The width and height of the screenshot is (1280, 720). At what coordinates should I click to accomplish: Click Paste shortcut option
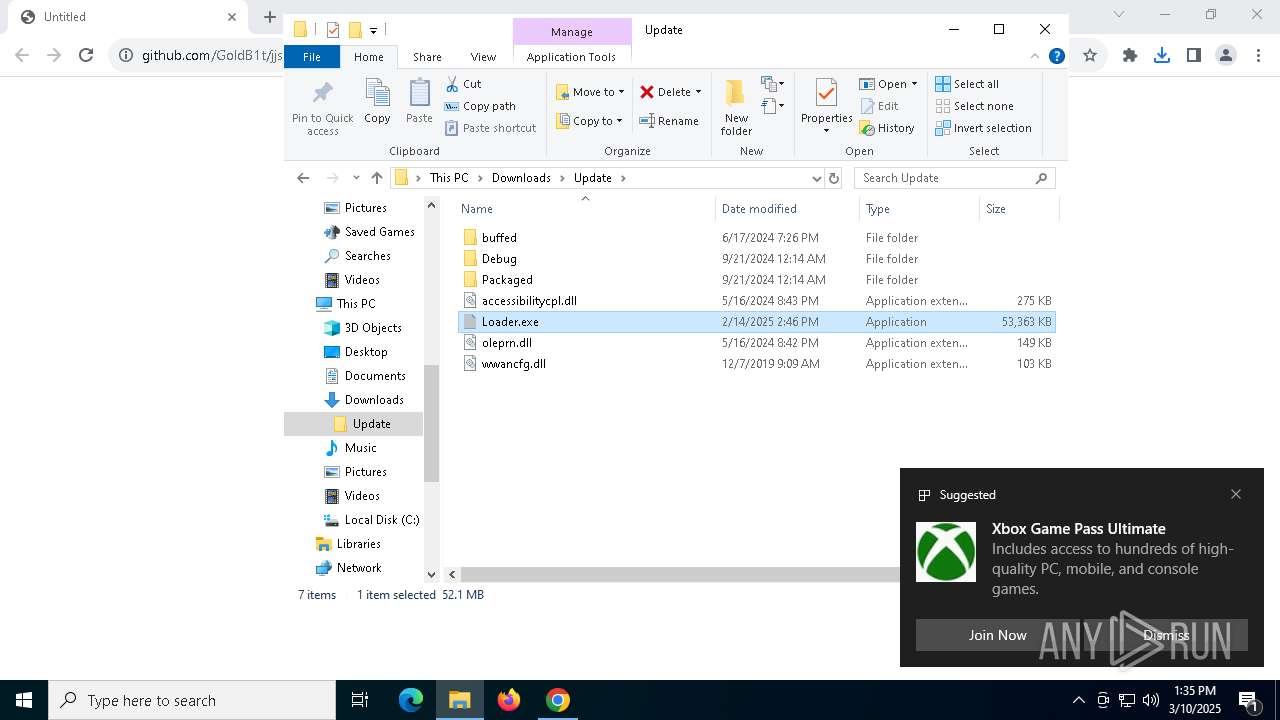(x=490, y=128)
